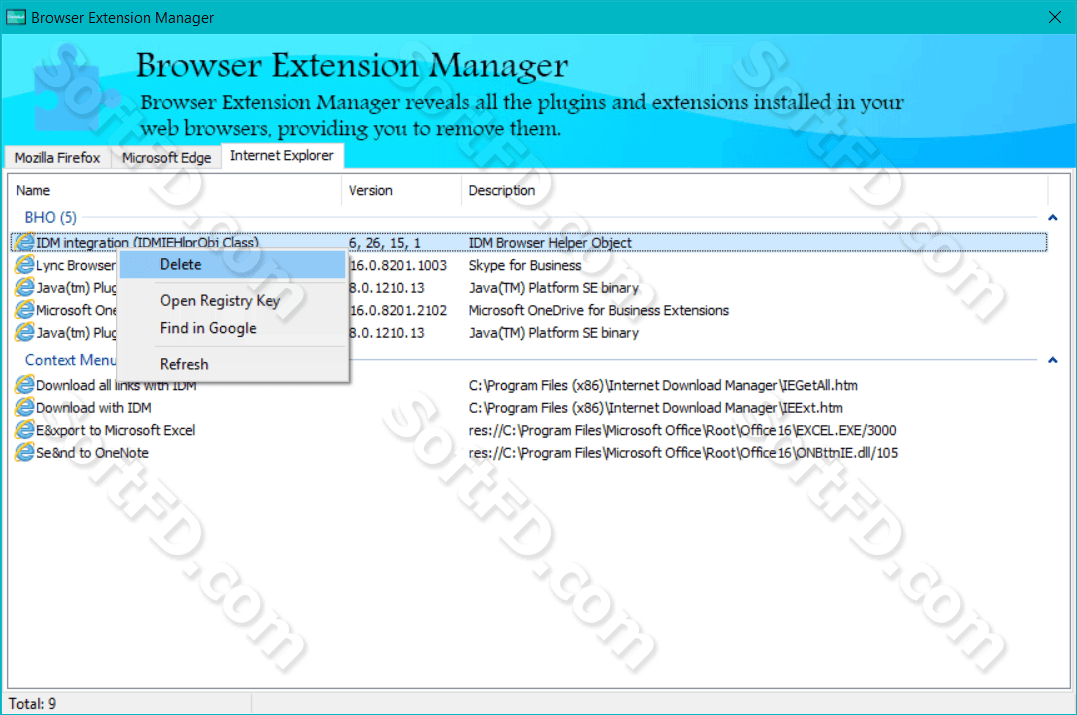Sort by the Version column header

coord(401,190)
